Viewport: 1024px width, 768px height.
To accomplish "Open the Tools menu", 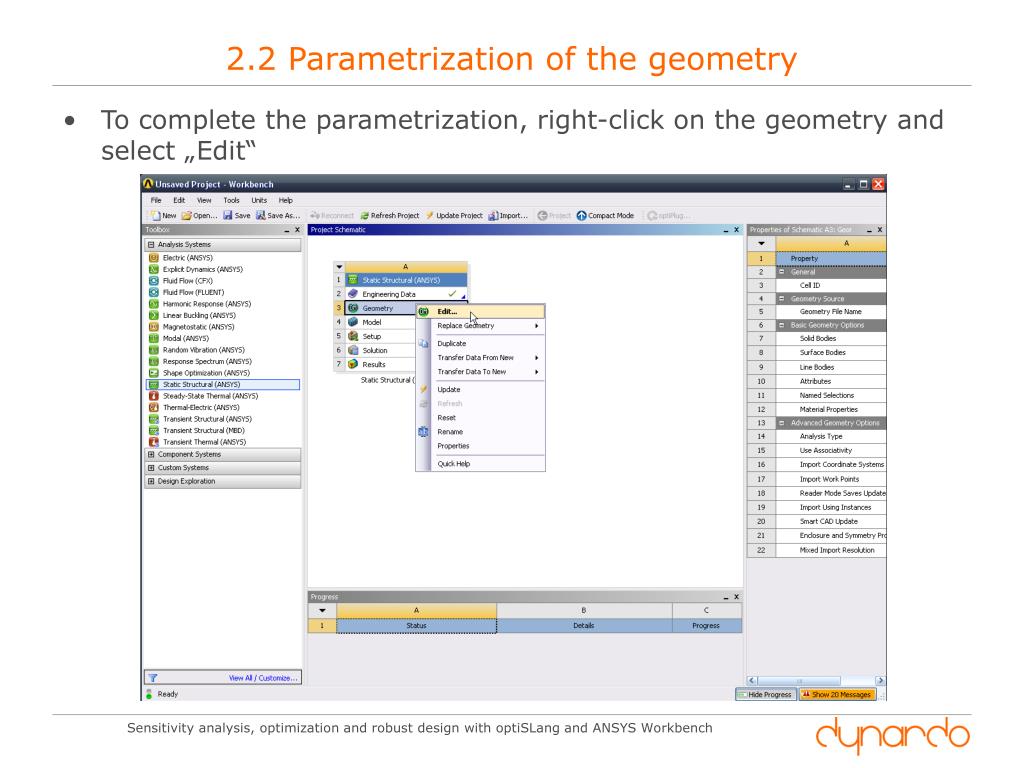I will pyautogui.click(x=231, y=200).
